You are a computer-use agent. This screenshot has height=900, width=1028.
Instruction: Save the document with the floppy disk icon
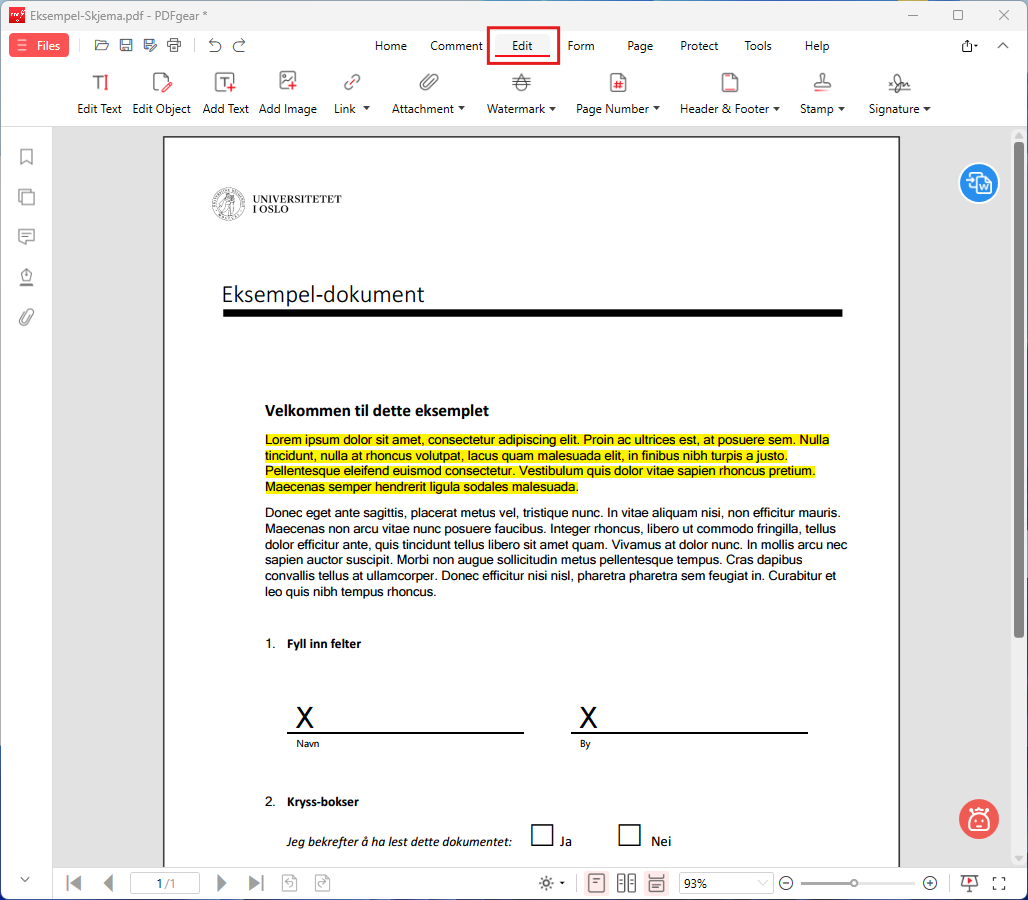[x=126, y=45]
